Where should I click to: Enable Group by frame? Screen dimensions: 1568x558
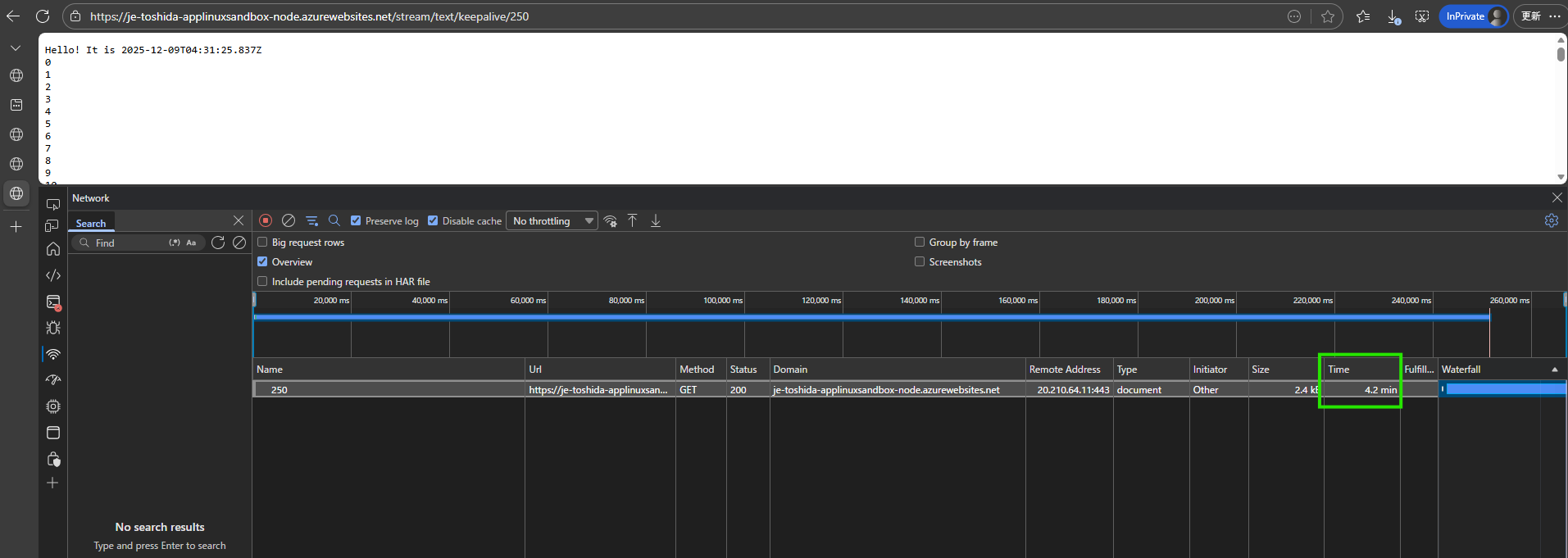[920, 242]
